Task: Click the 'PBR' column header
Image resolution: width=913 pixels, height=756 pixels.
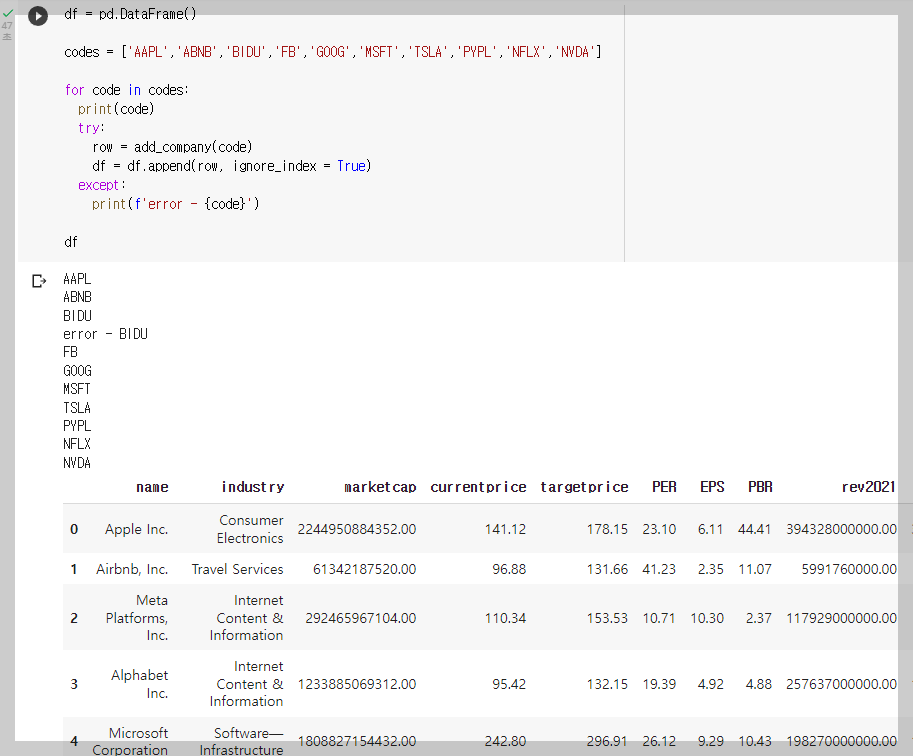Action: point(760,487)
